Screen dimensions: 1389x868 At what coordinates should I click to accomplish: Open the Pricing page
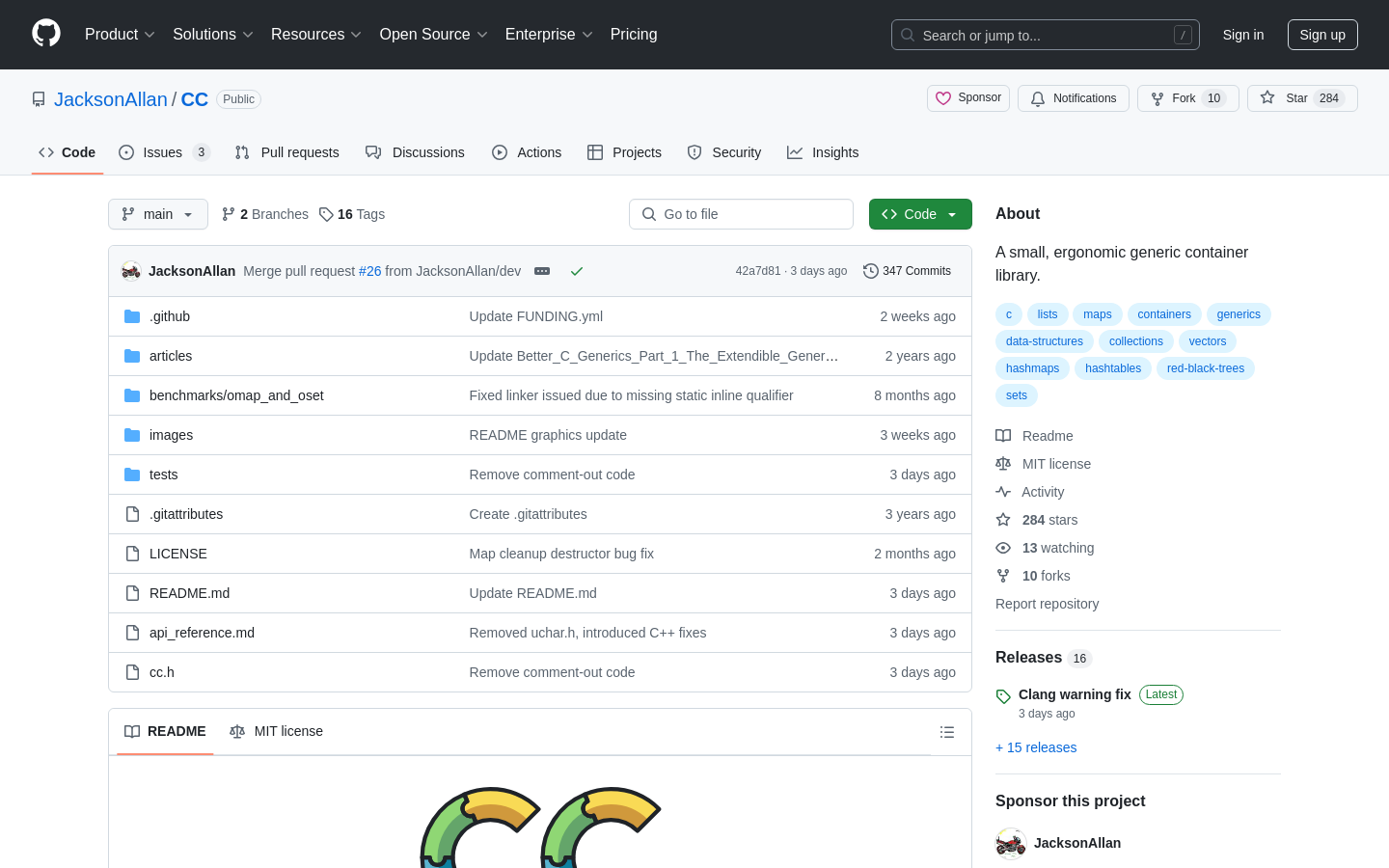tap(634, 35)
